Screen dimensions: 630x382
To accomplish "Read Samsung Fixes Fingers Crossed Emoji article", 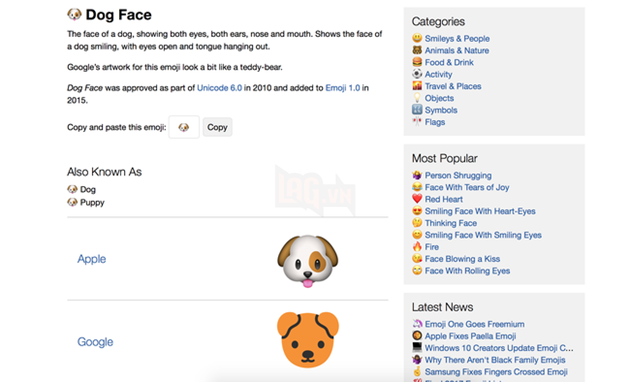I will 496,372.
